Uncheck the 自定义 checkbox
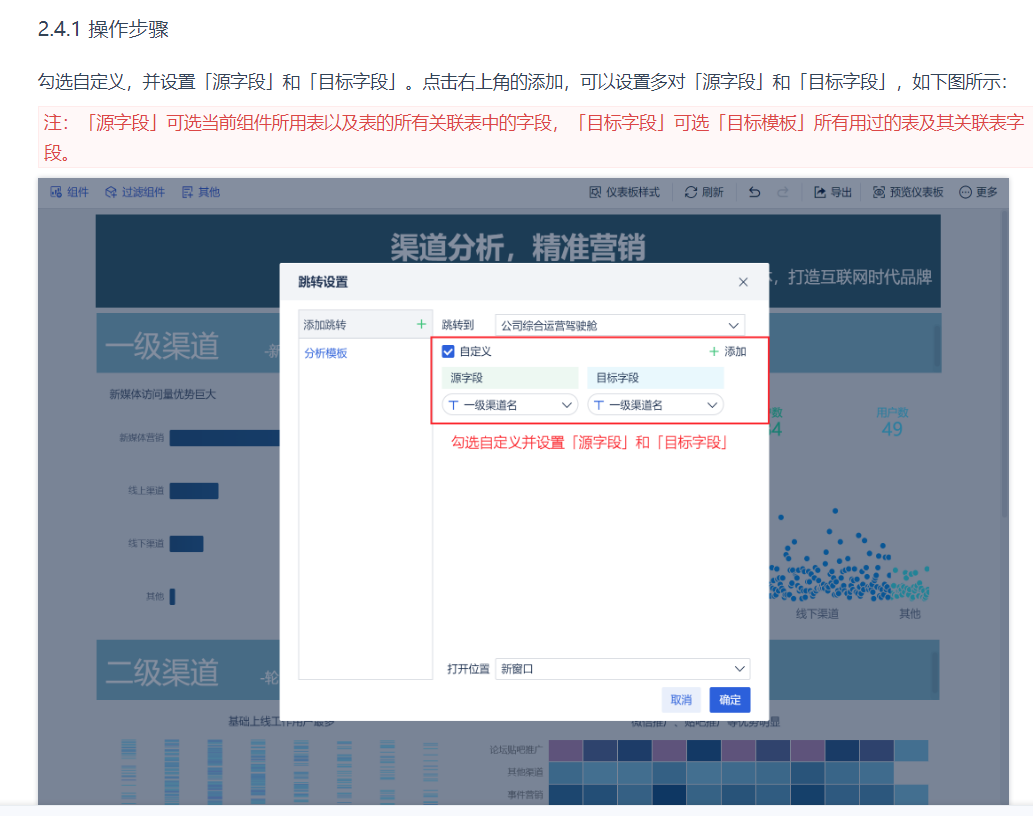 (x=449, y=352)
